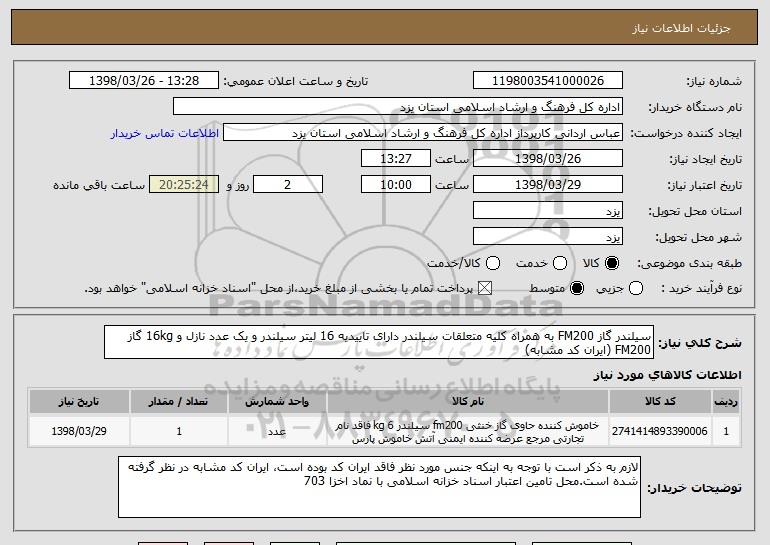The height and width of the screenshot is (545, 770).
Task: Click the نام کالا column header
Action: [x=468, y=402]
